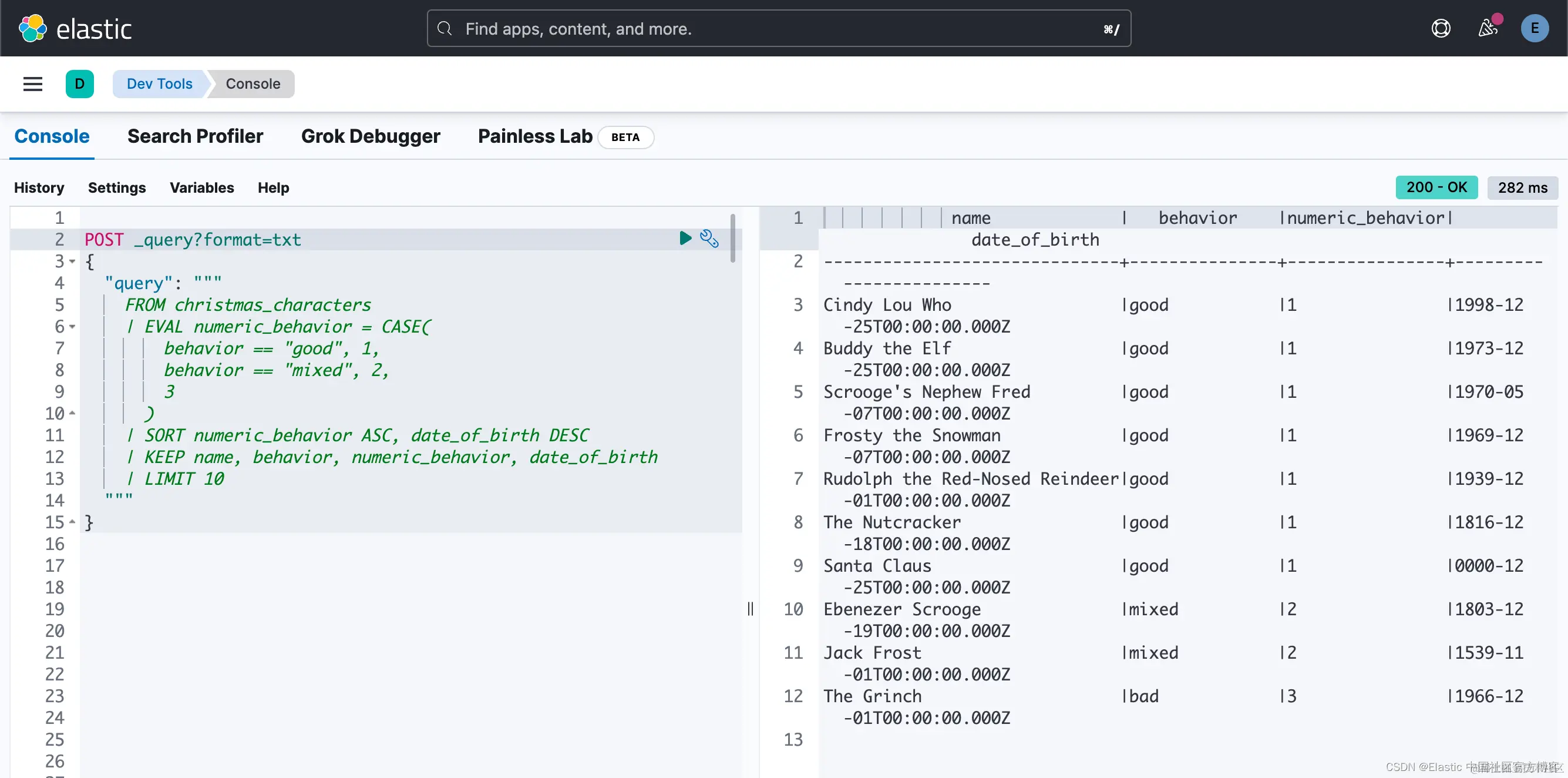Click the Elastic logo

(x=75, y=29)
